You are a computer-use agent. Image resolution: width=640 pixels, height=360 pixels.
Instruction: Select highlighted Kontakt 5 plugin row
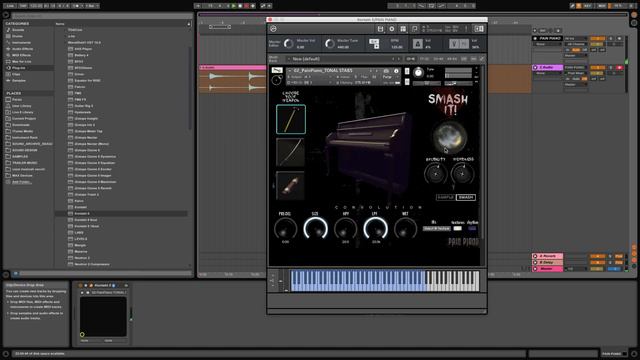click(122, 213)
